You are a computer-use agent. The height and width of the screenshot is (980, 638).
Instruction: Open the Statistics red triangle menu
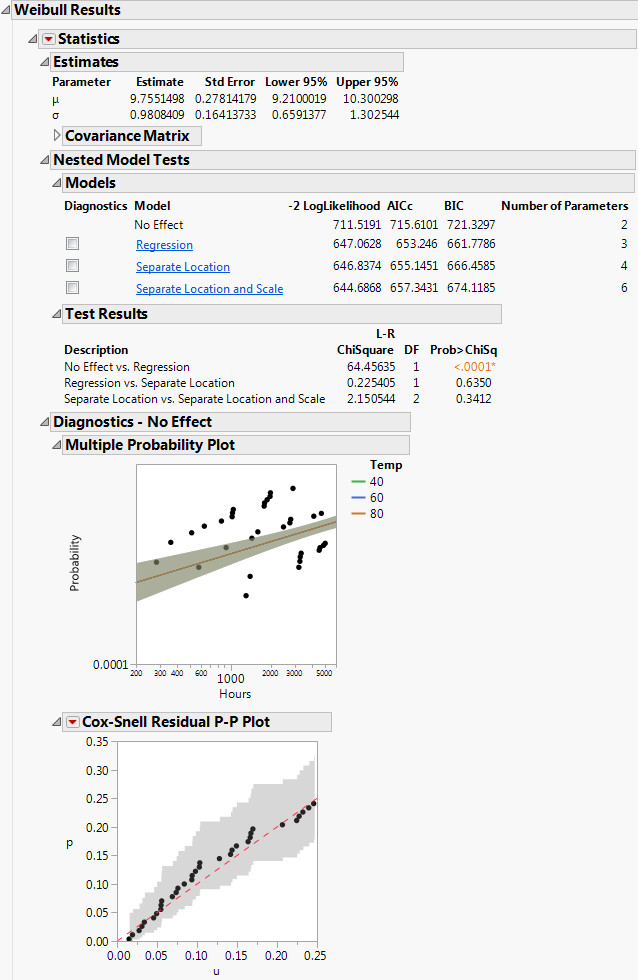(48, 39)
